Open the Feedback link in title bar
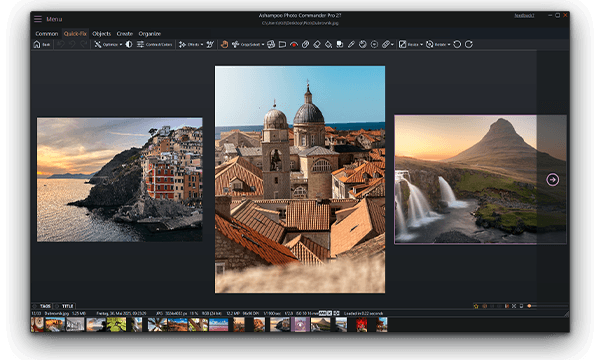 (524, 16)
